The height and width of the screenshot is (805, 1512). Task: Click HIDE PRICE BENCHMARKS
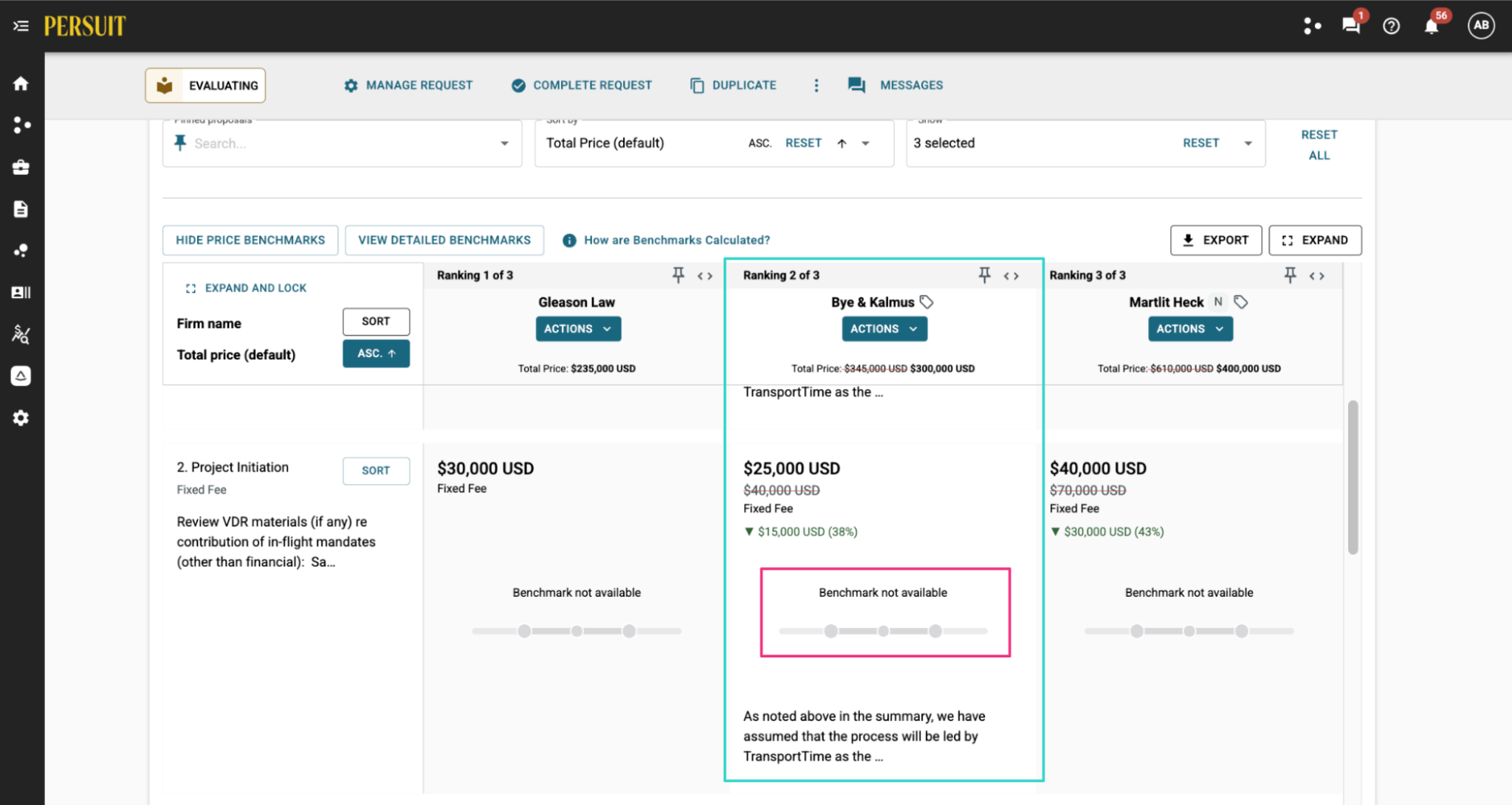(x=250, y=241)
